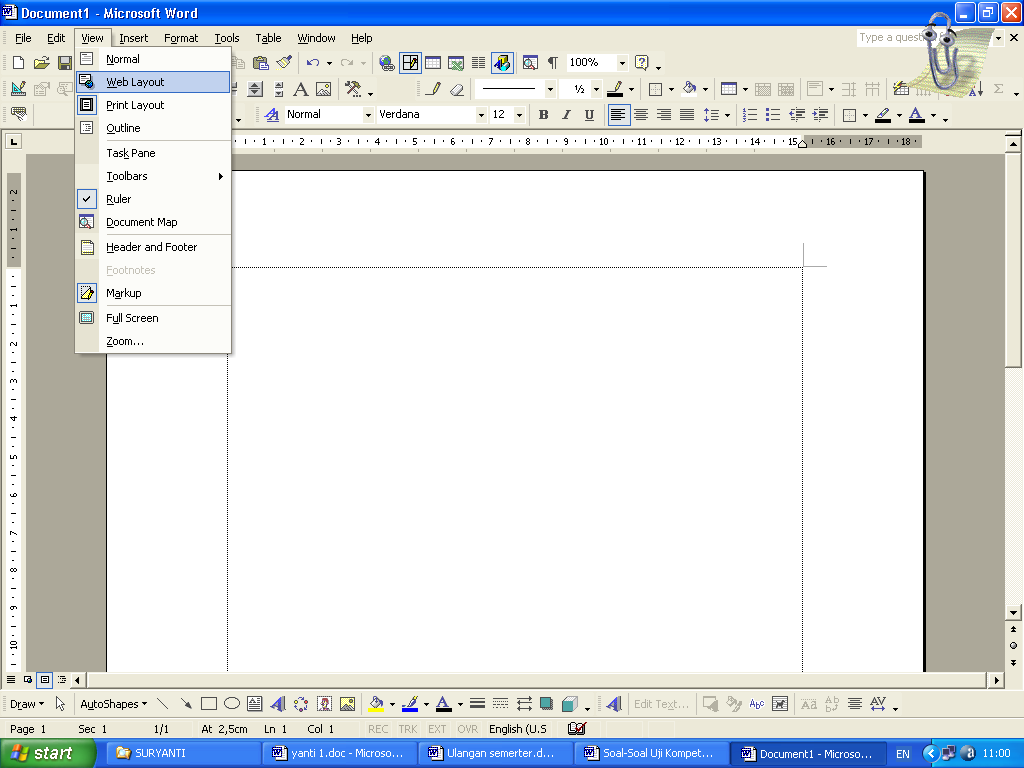Image resolution: width=1024 pixels, height=768 pixels.
Task: Click the Bullets list icon
Action: tap(773, 115)
